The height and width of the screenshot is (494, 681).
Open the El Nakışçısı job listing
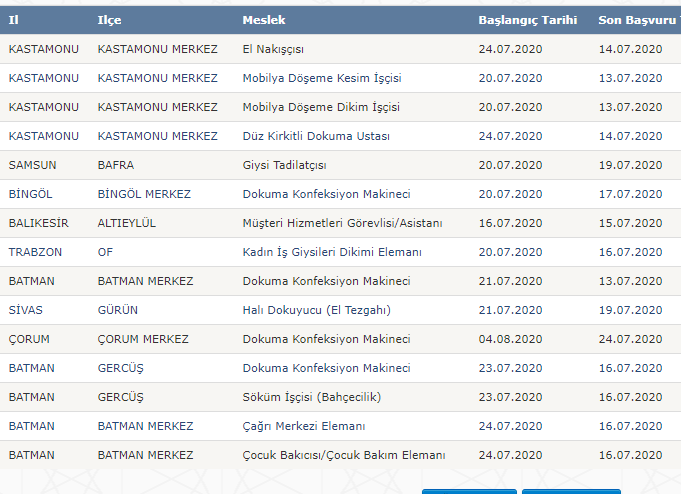(273, 49)
